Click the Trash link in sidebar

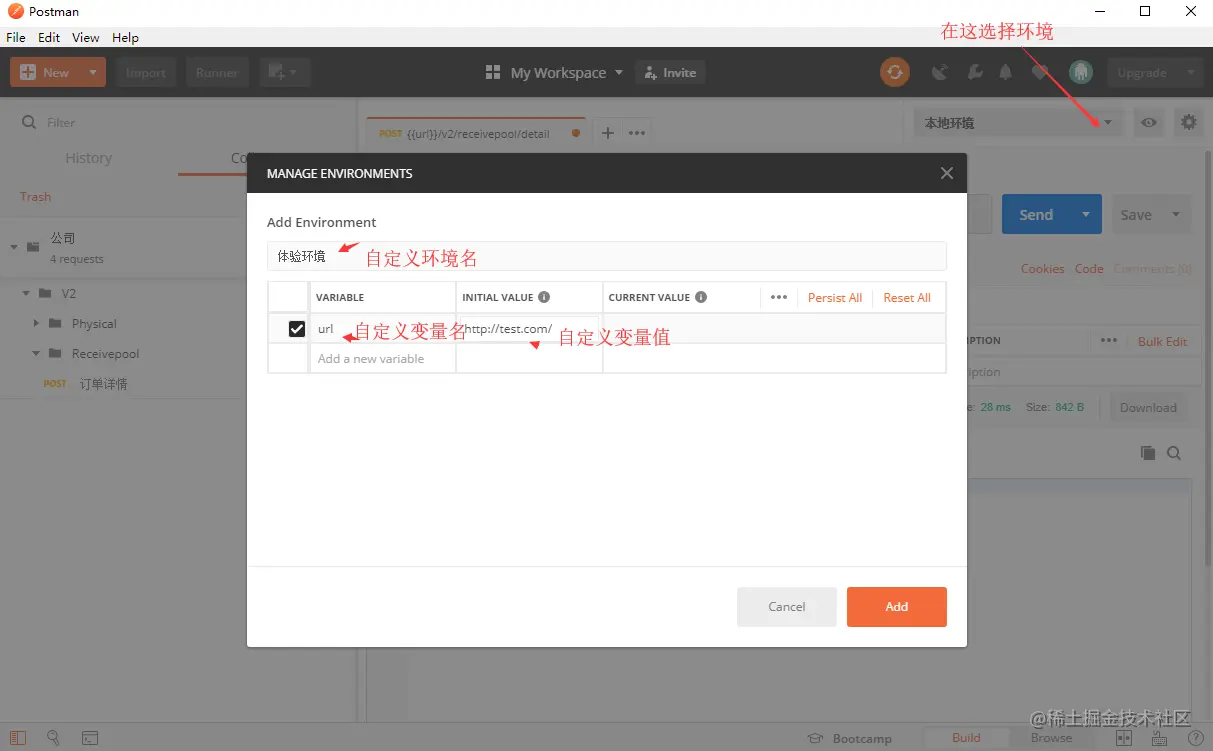pos(35,197)
